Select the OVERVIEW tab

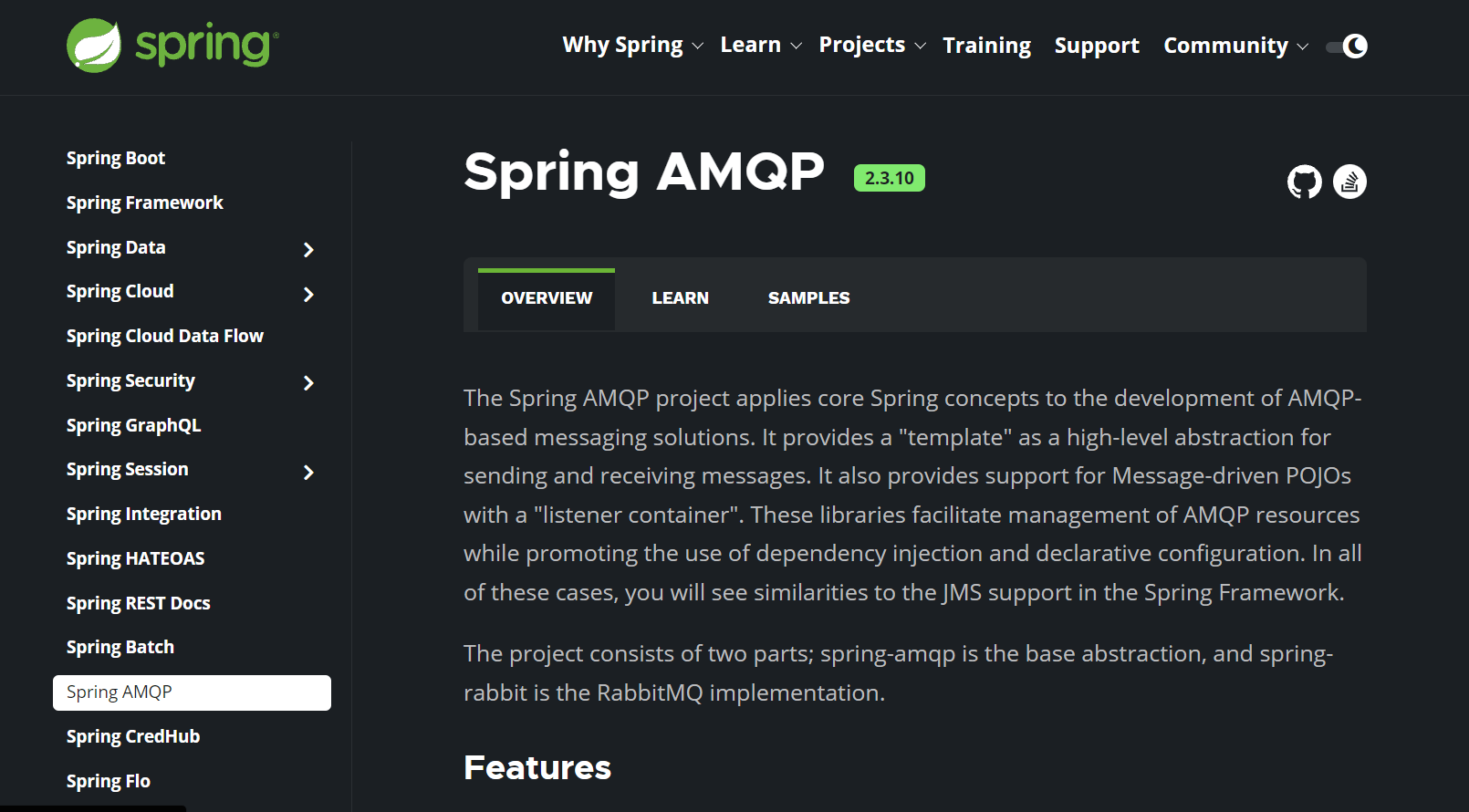[547, 298]
